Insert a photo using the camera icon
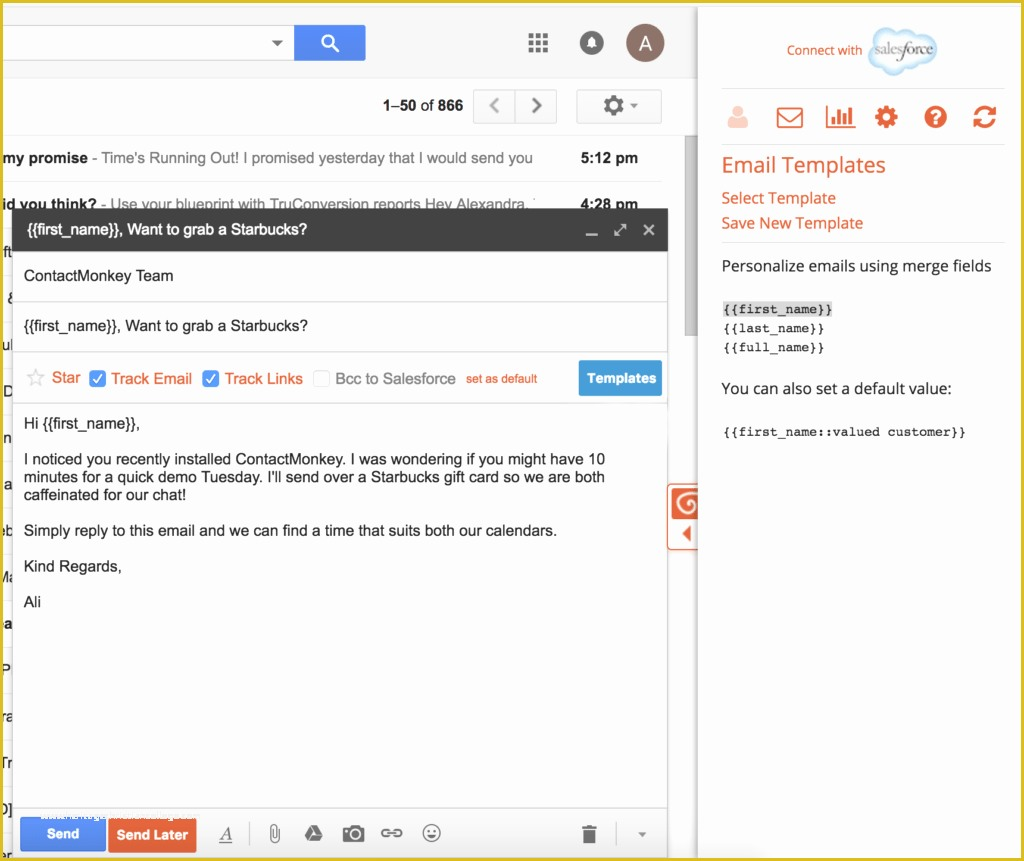 [353, 833]
